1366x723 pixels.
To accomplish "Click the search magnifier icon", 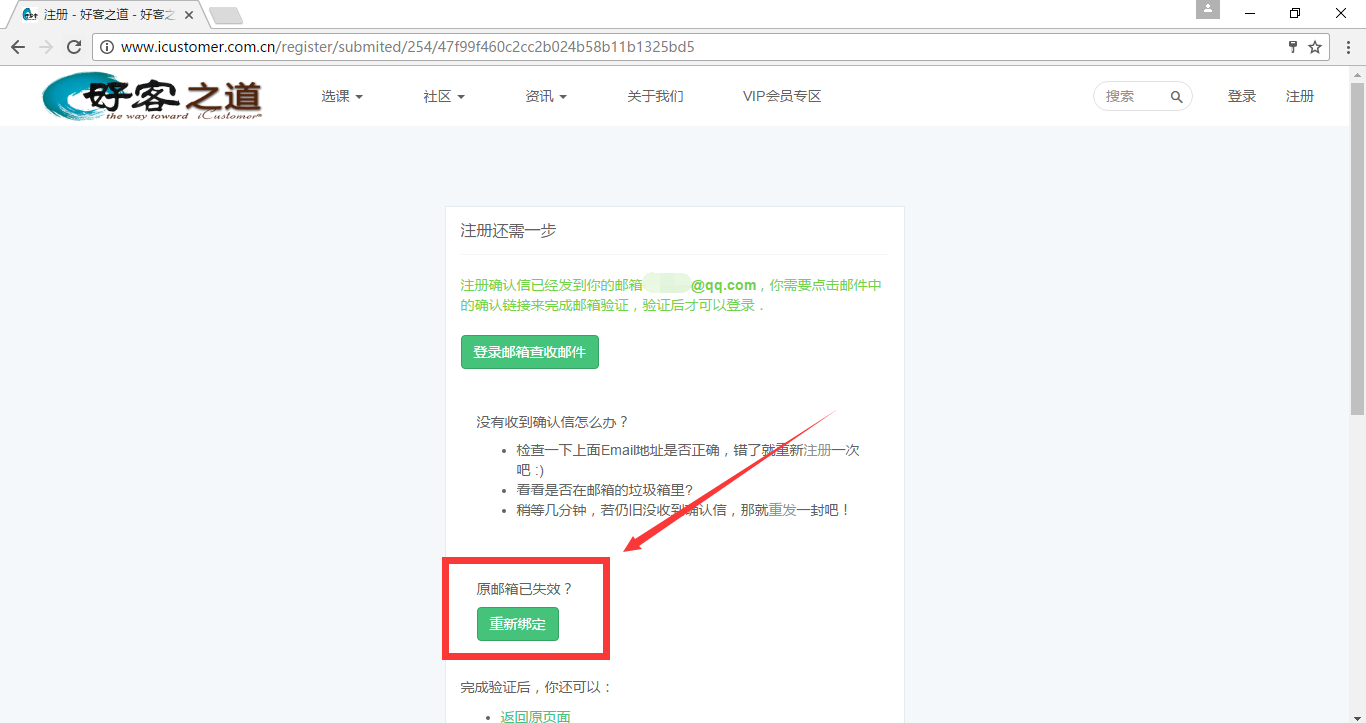I will click(x=1176, y=97).
